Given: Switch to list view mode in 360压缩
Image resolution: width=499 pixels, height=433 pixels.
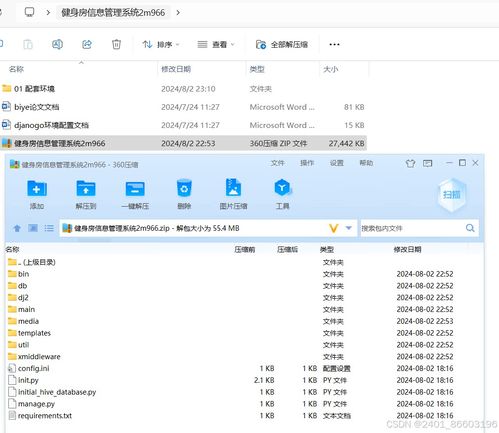Looking at the screenshot, I should (49, 228).
